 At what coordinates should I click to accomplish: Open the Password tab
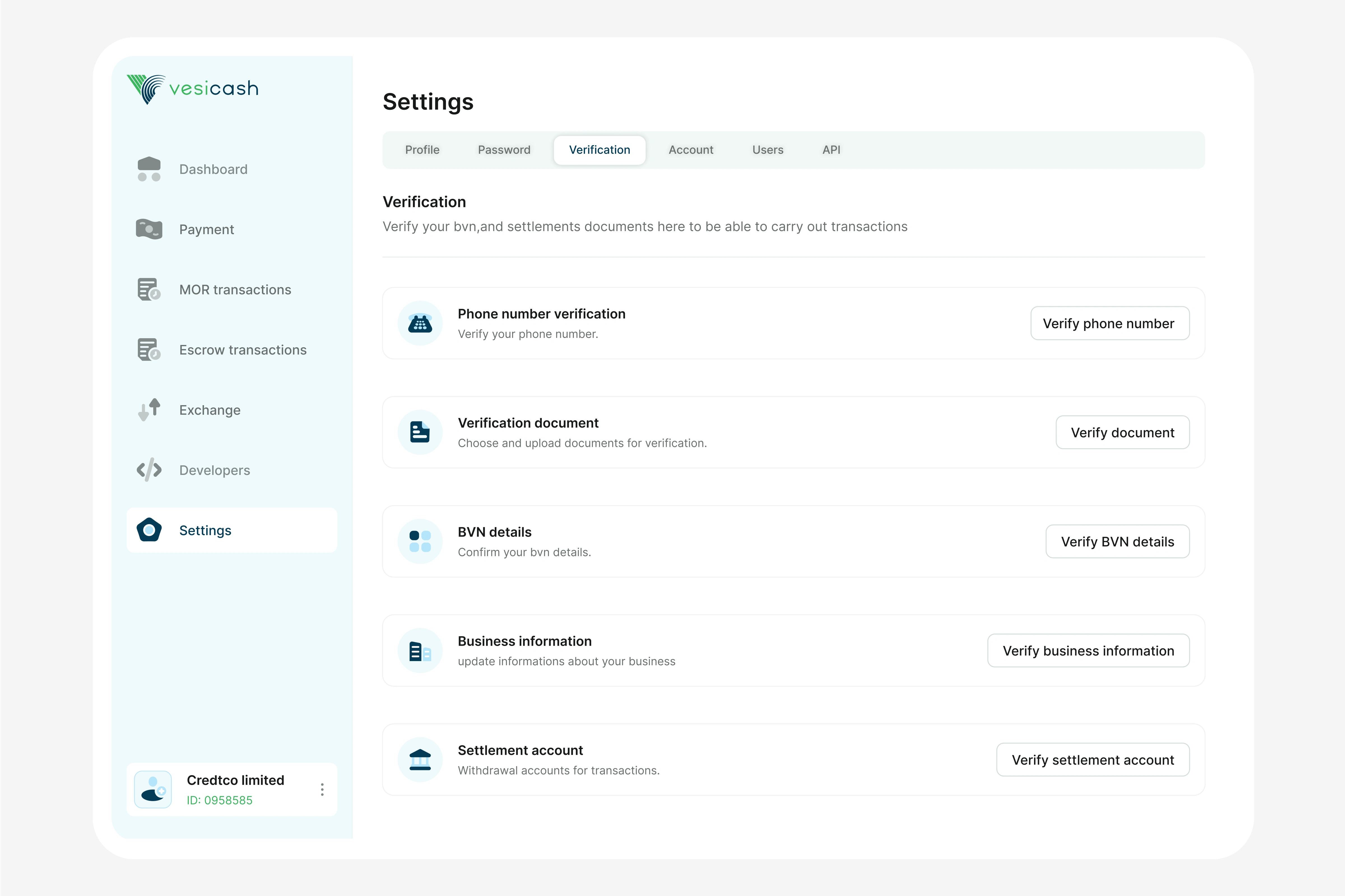point(504,150)
